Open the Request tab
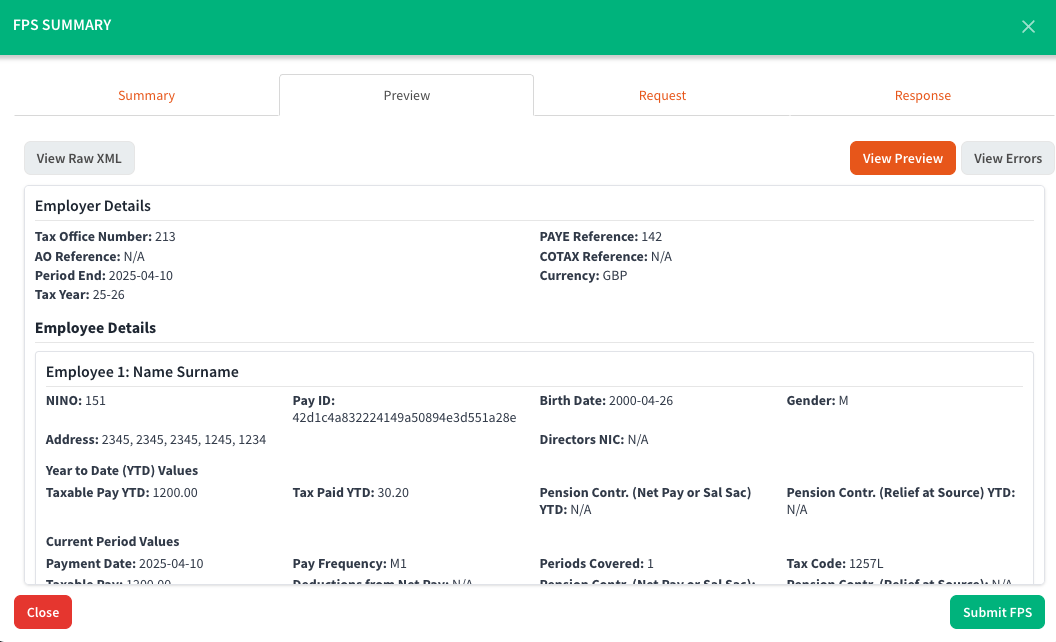 662,95
